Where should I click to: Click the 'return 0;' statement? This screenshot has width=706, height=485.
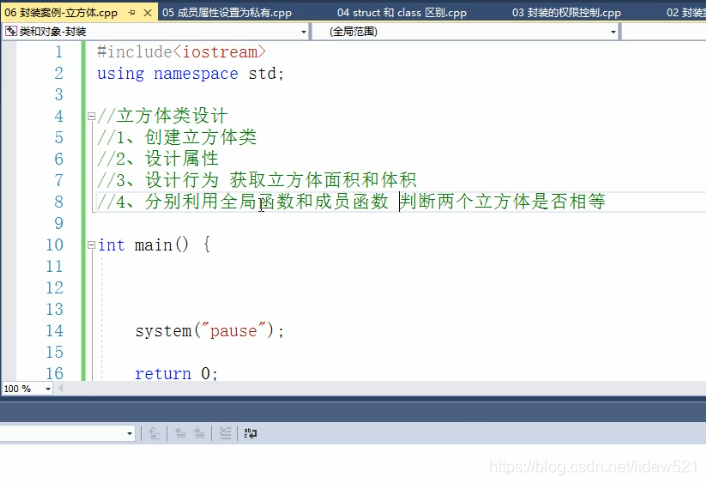176,373
